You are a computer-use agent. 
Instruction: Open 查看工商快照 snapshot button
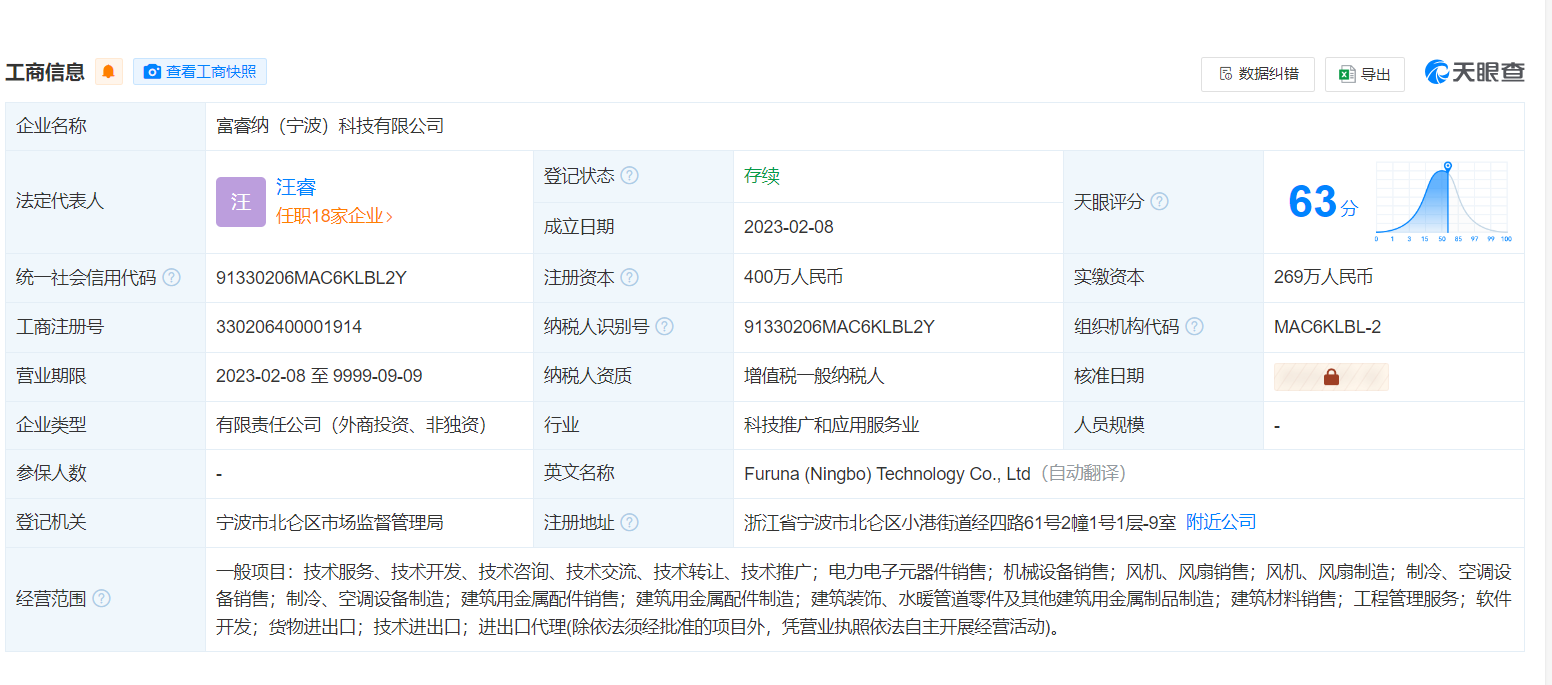coord(200,72)
